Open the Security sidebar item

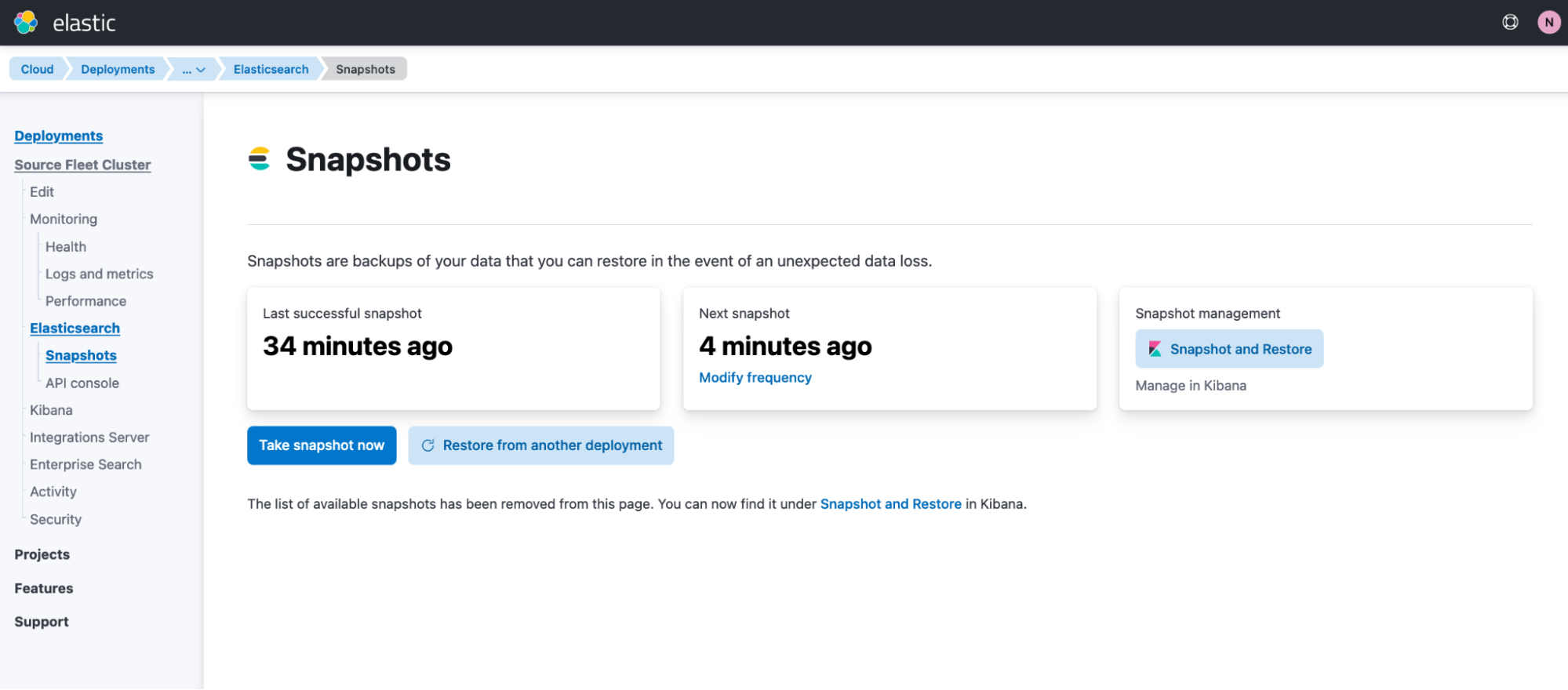click(x=56, y=519)
